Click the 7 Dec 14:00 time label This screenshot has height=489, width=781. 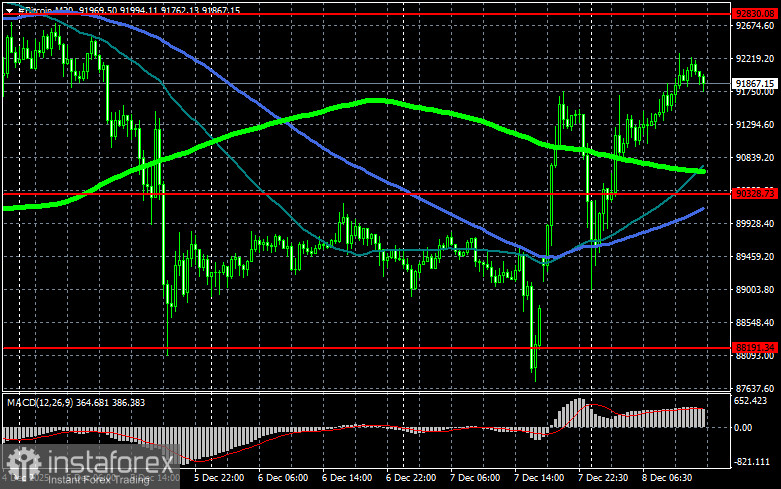(539, 478)
